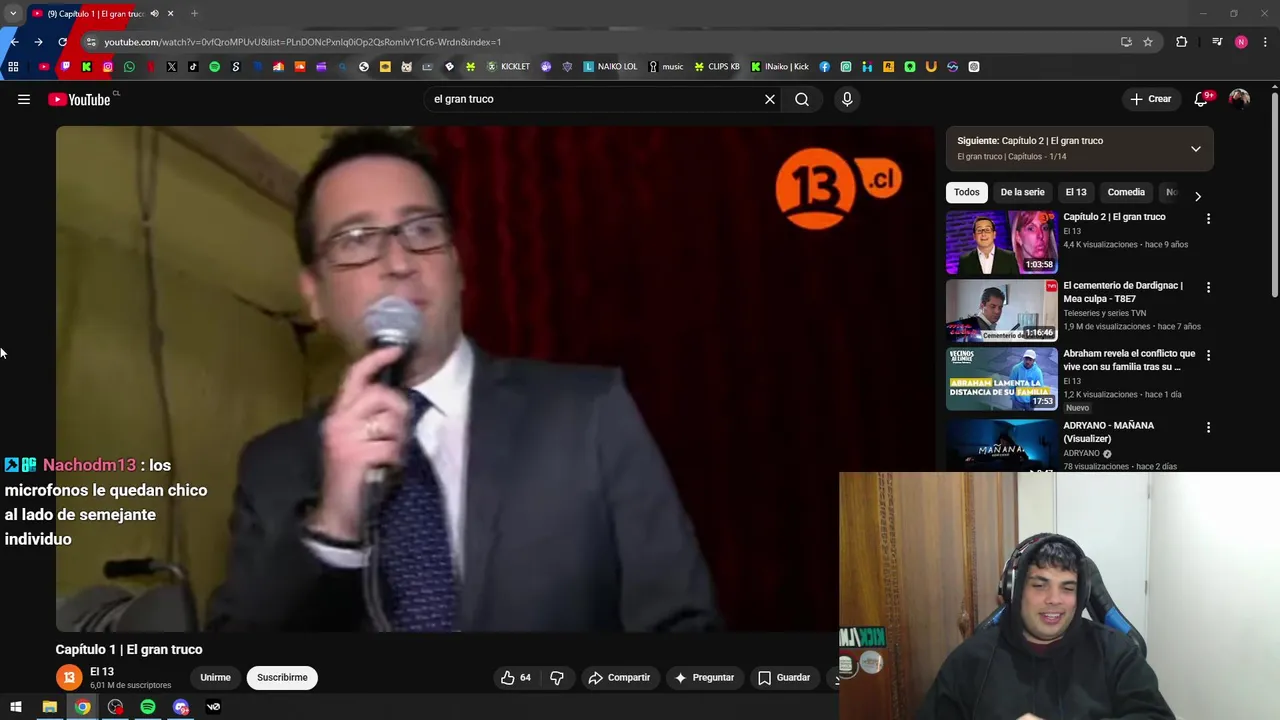This screenshot has height=720, width=1280.
Task: Open the El 13 channel avatar
Action: tap(69, 677)
